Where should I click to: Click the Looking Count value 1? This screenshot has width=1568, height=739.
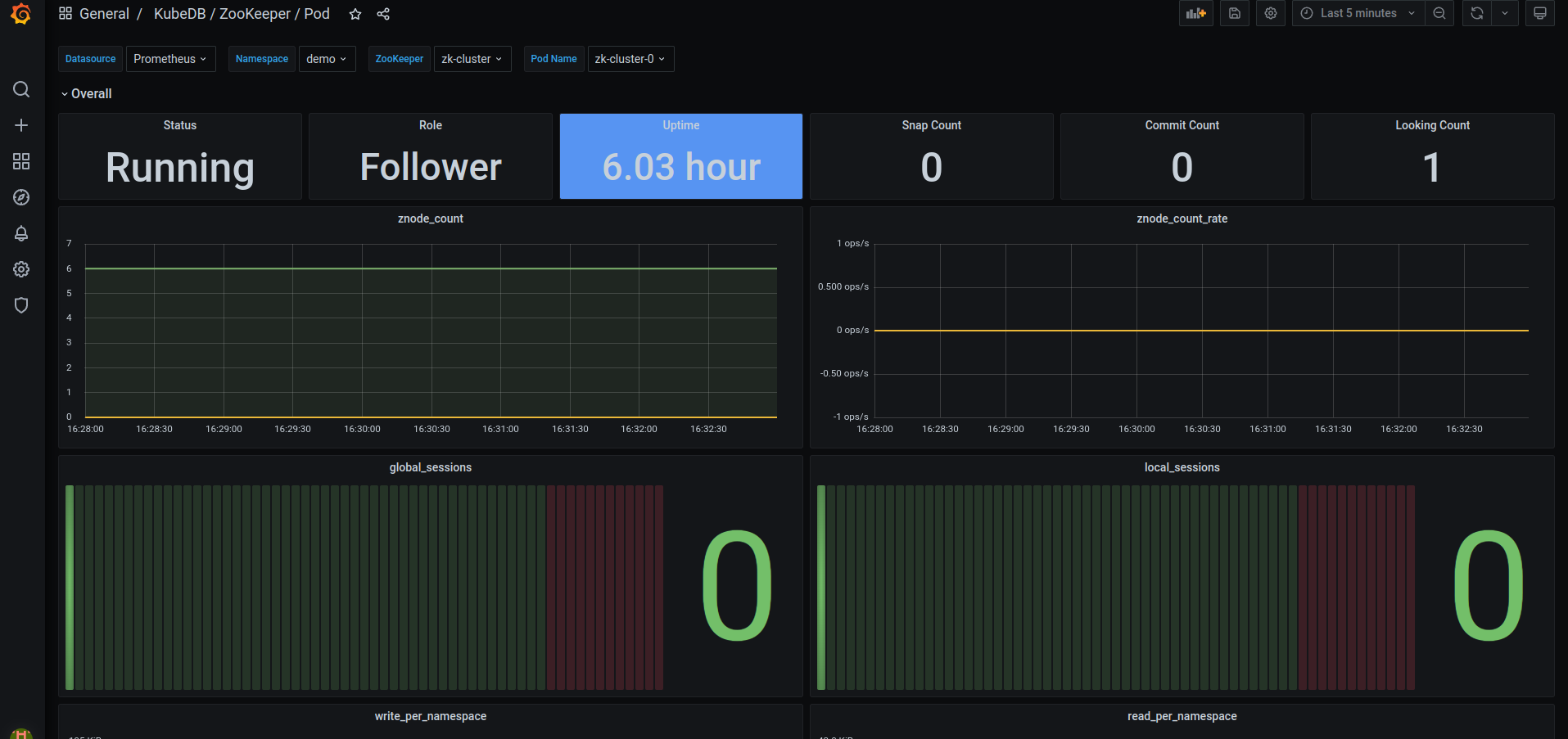pos(1431,167)
